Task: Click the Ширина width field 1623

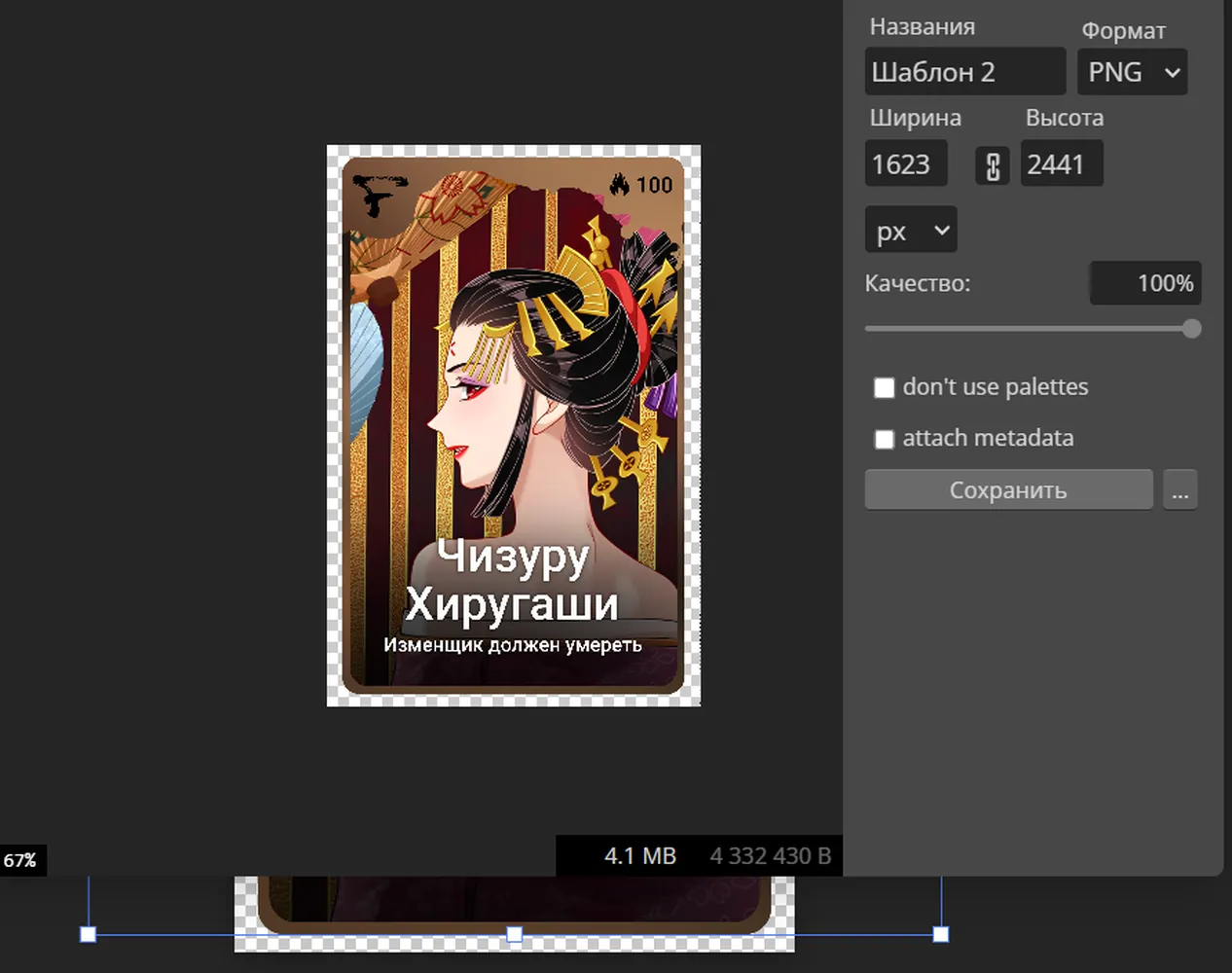Action: click(906, 163)
